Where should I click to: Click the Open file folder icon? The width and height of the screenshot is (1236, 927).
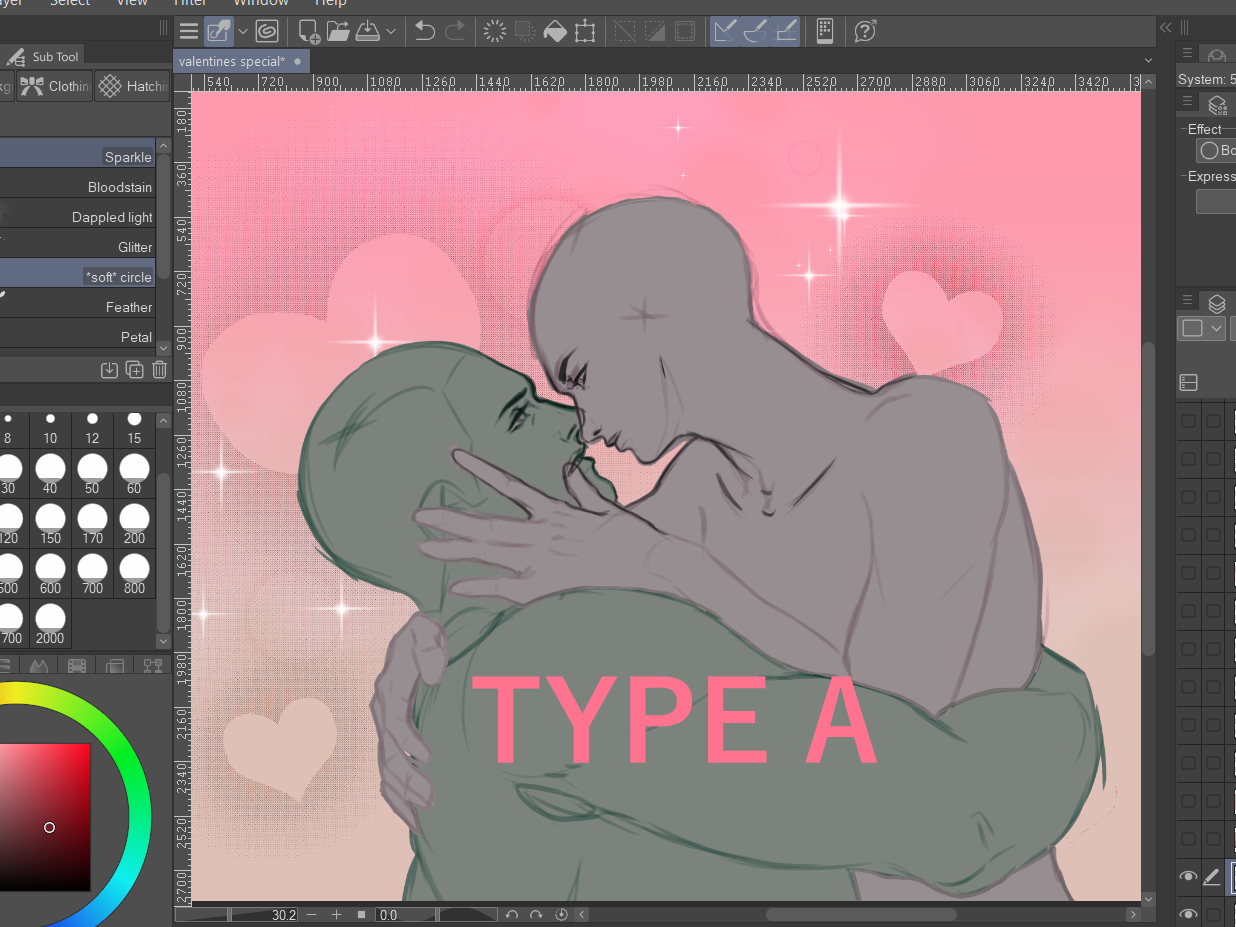[338, 32]
